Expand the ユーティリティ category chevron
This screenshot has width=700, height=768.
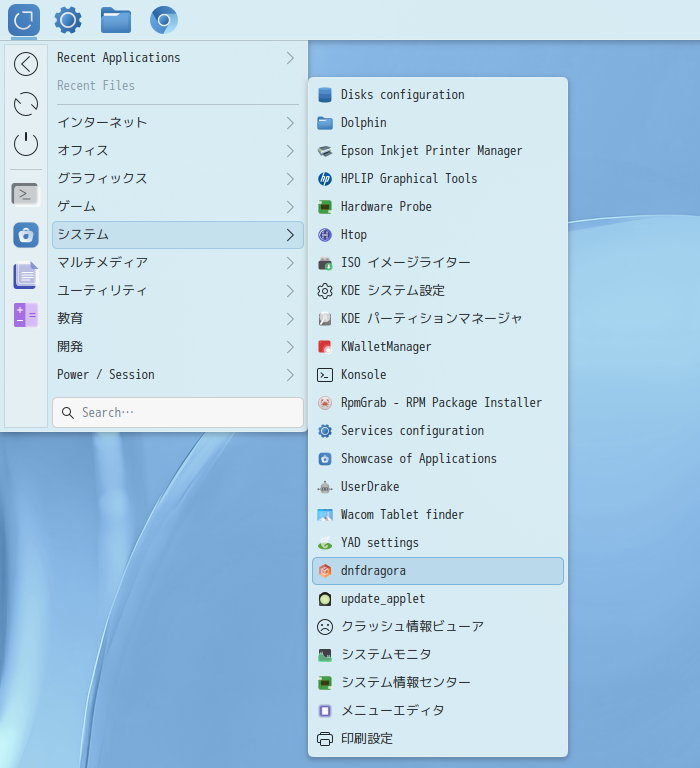(x=290, y=291)
